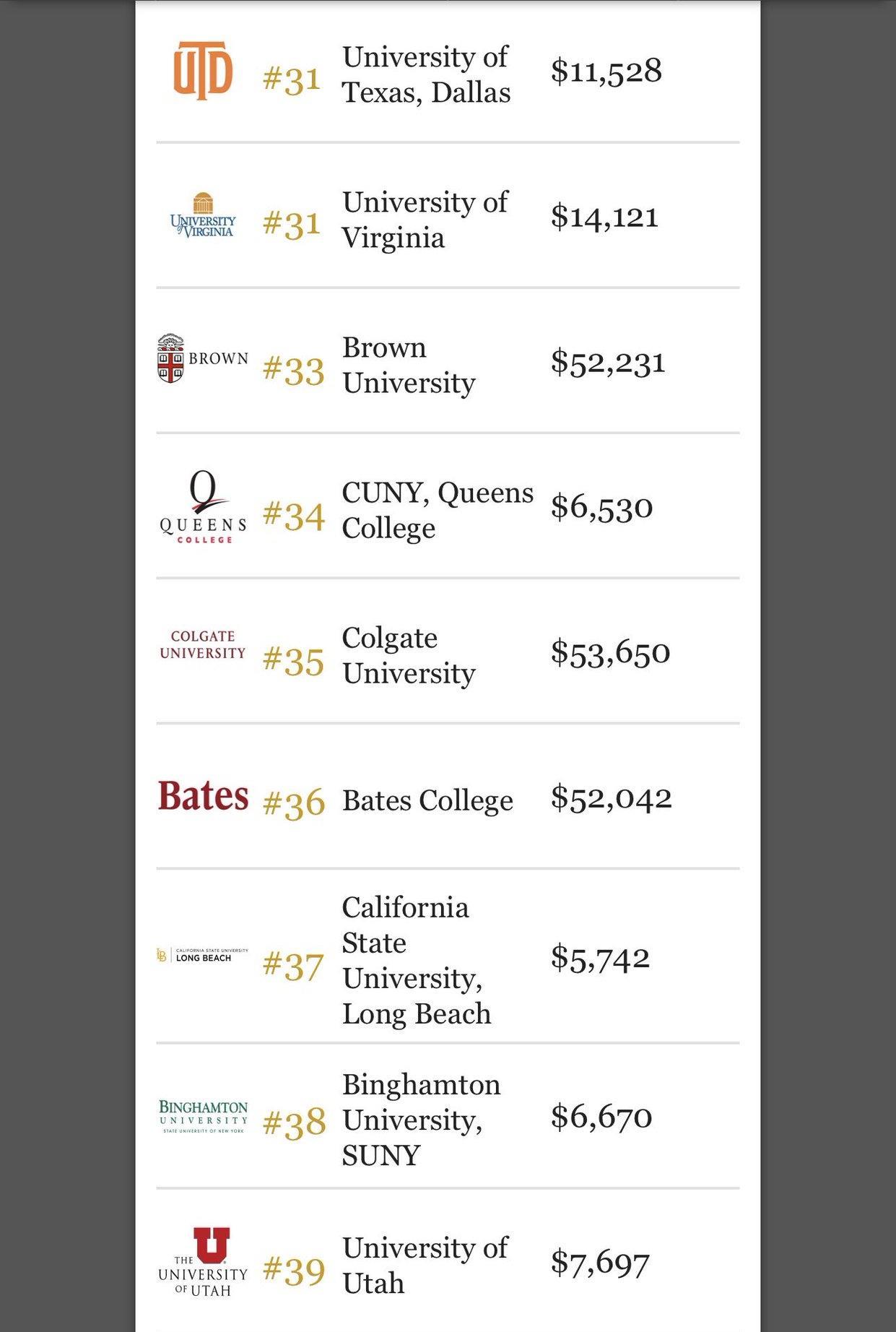Select the Colgate University name text
The width and height of the screenshot is (896, 1332).
pos(409,655)
